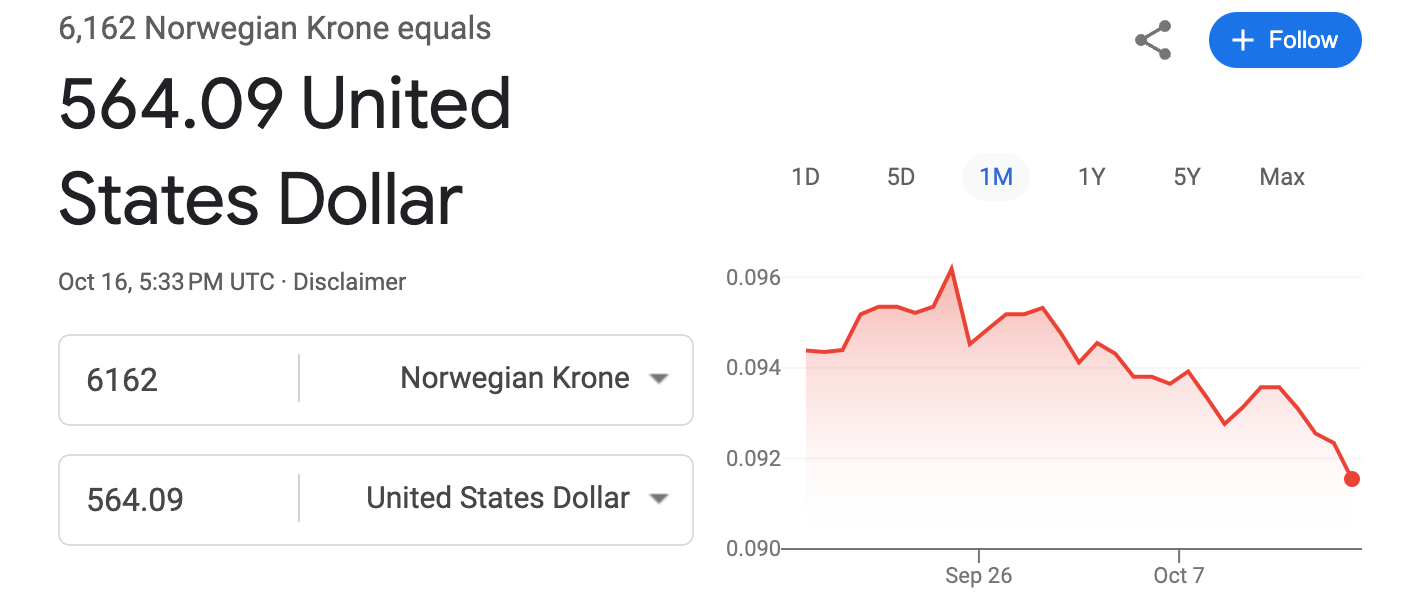1402x604 pixels.
Task: Click the 6162 amount input field
Action: [180, 380]
